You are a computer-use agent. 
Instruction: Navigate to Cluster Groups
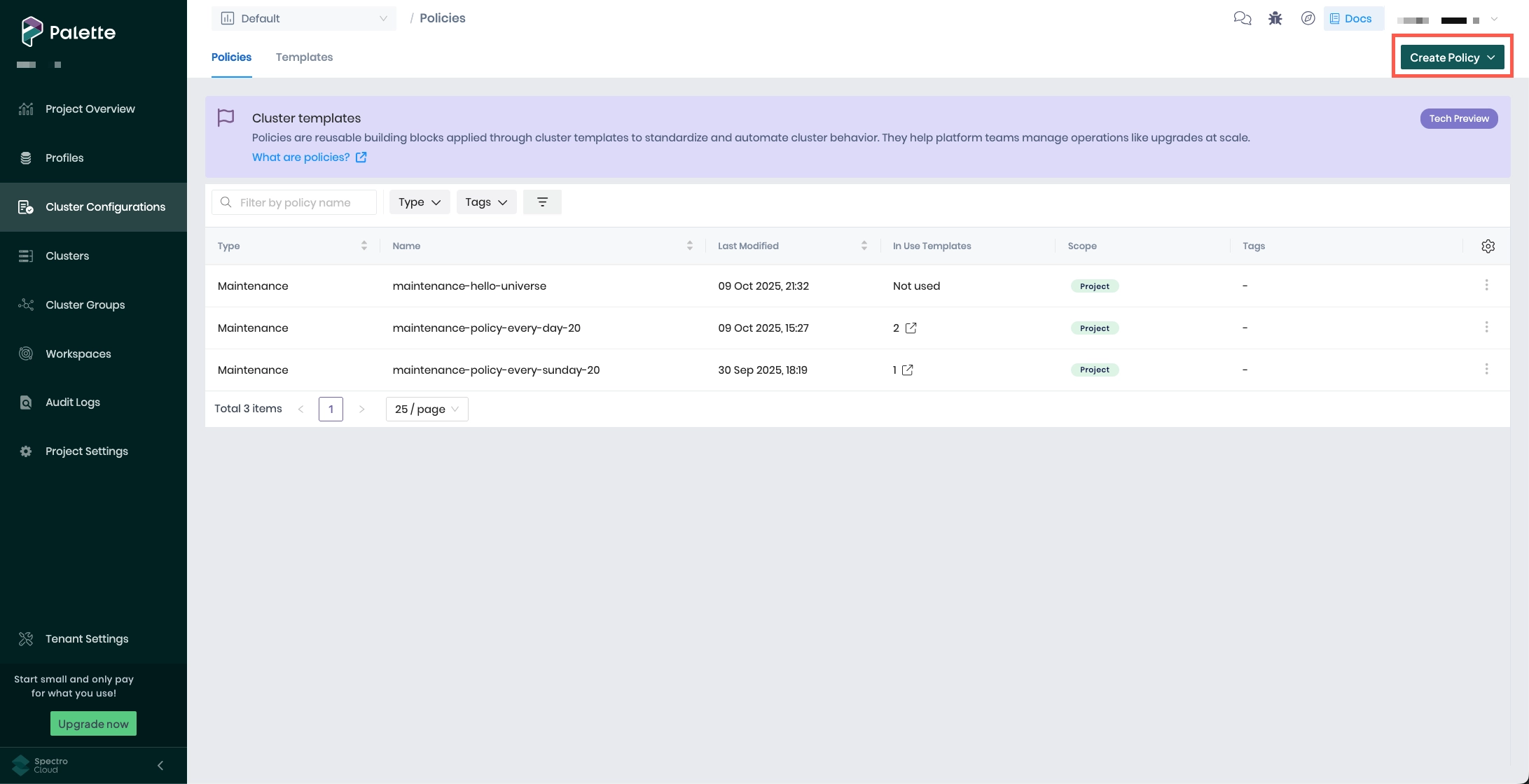85,304
